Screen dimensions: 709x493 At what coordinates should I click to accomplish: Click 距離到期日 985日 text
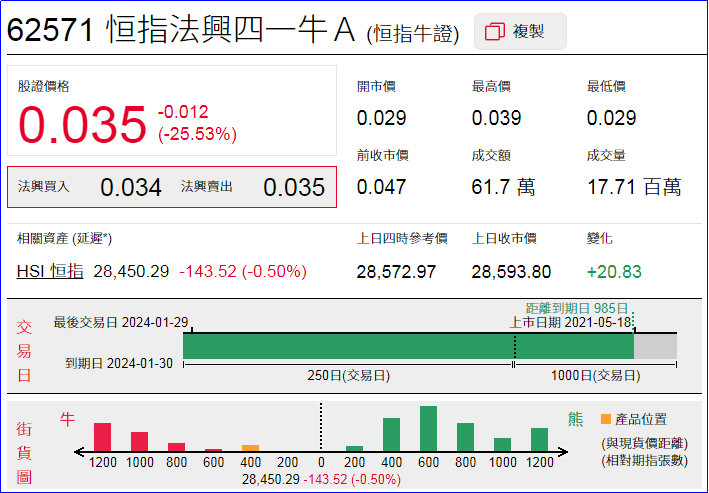[577, 308]
